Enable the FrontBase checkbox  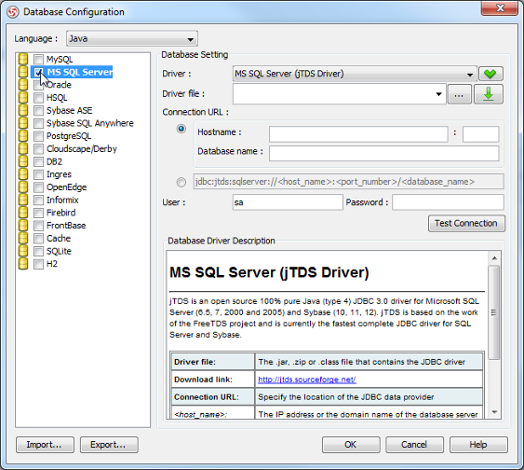pos(38,226)
